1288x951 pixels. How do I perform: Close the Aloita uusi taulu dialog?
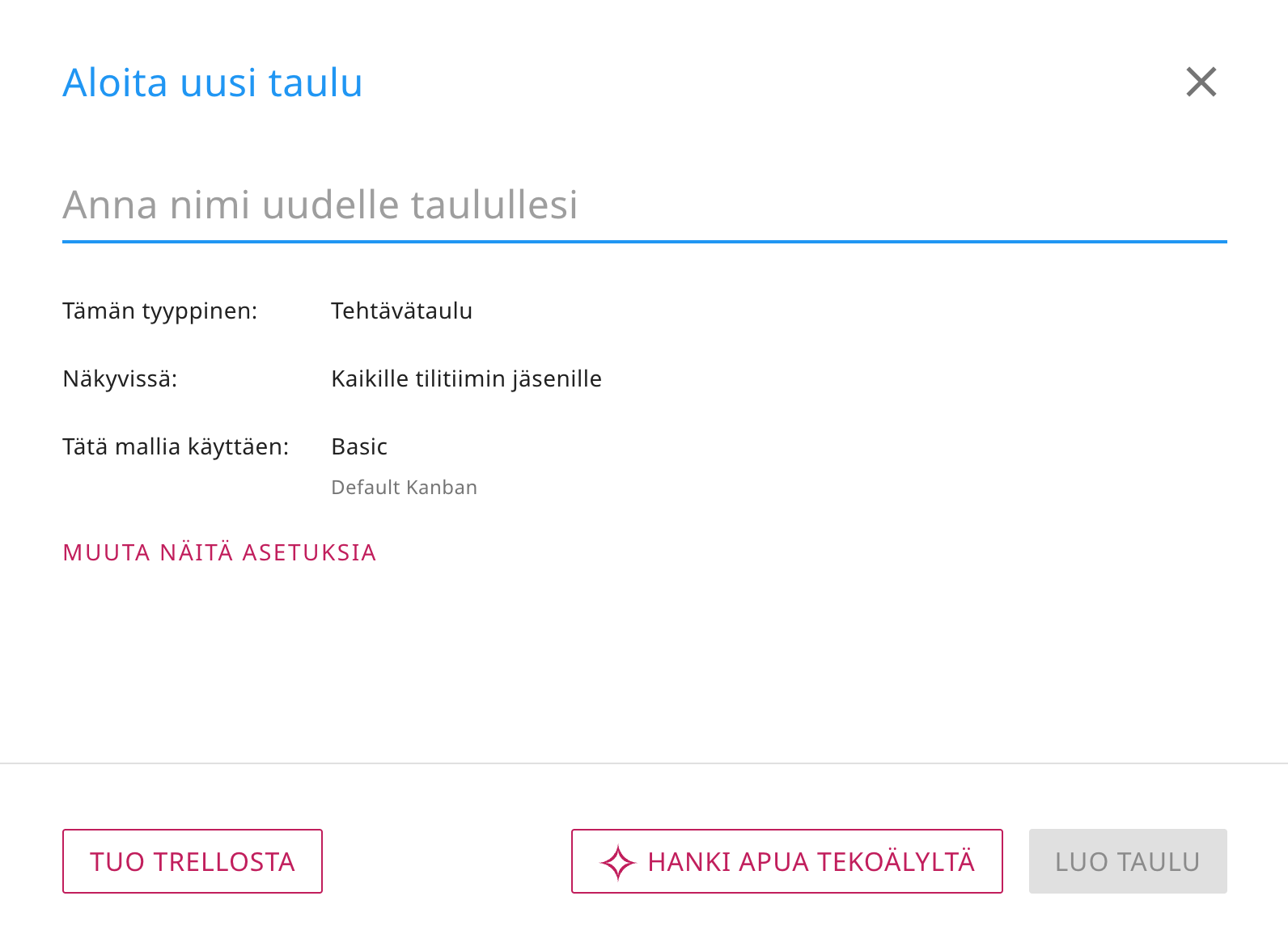click(1201, 82)
